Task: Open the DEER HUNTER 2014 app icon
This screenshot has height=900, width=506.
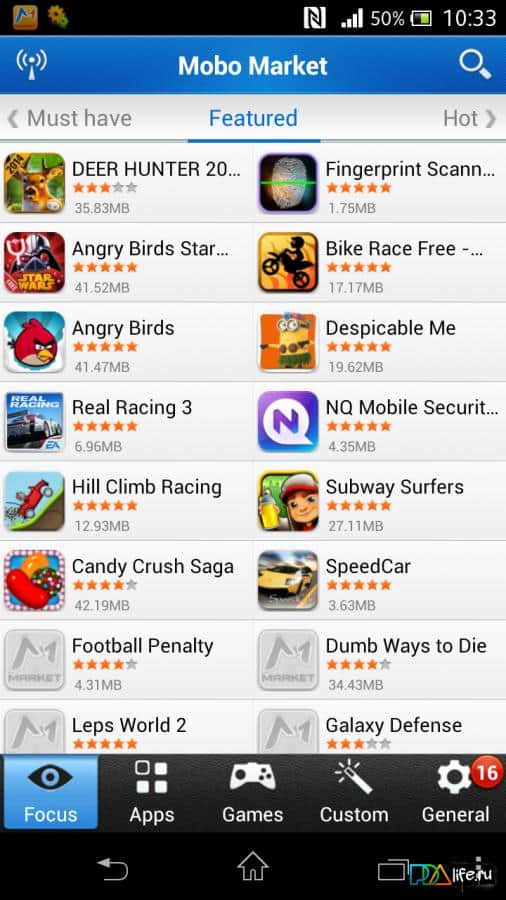Action: (x=34, y=183)
